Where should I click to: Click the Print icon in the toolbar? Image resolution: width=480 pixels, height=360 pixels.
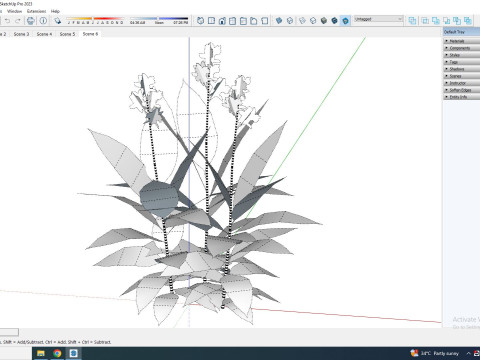[x=30, y=21]
